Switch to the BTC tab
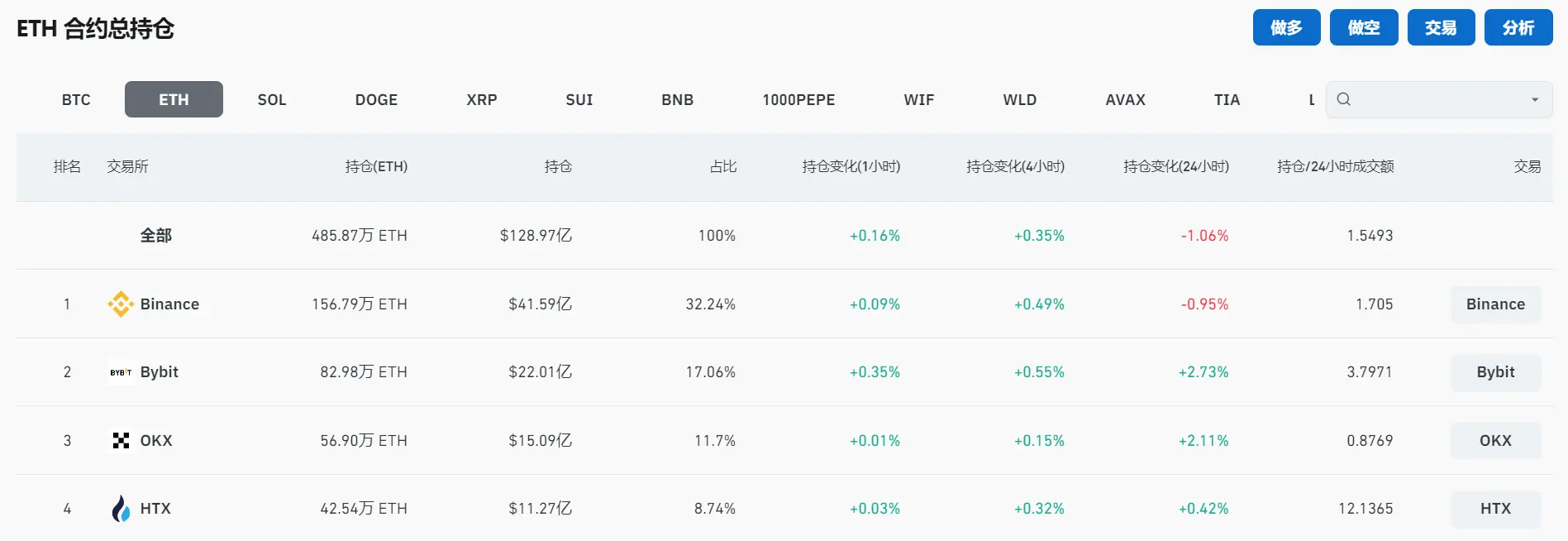The width and height of the screenshot is (1568, 541). (76, 100)
